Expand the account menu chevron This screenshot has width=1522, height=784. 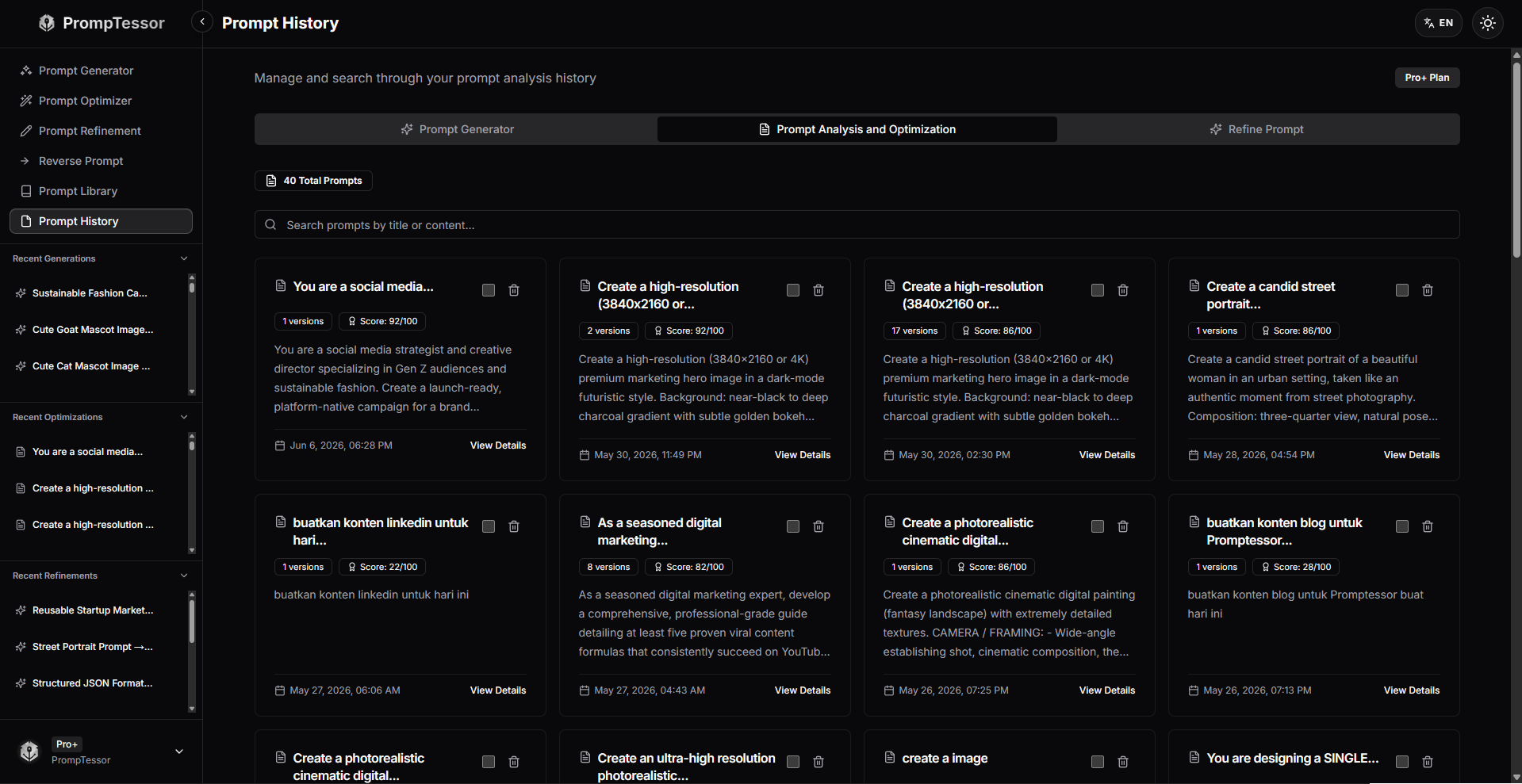pyautogui.click(x=179, y=751)
